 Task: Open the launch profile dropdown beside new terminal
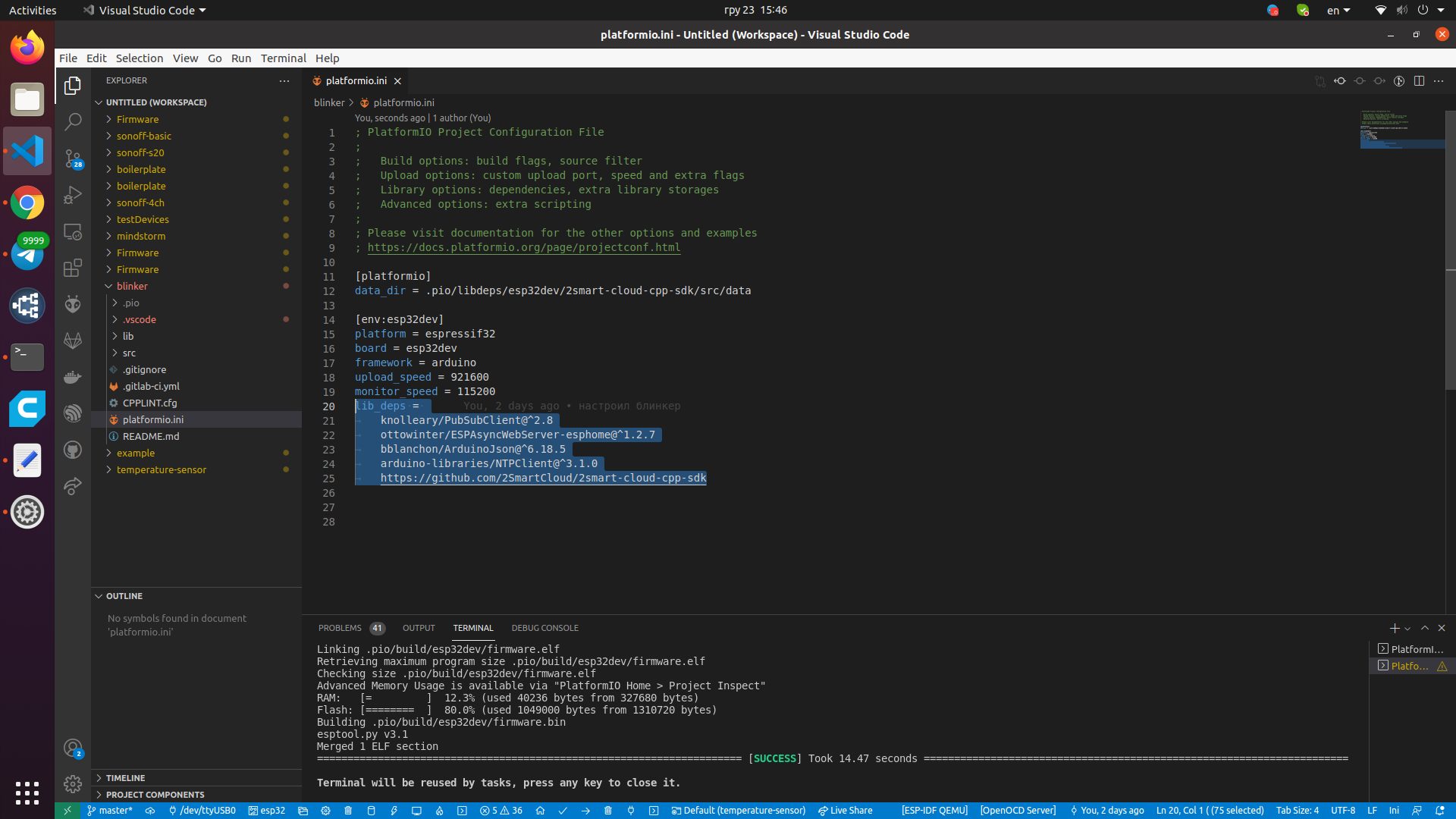click(x=1407, y=629)
